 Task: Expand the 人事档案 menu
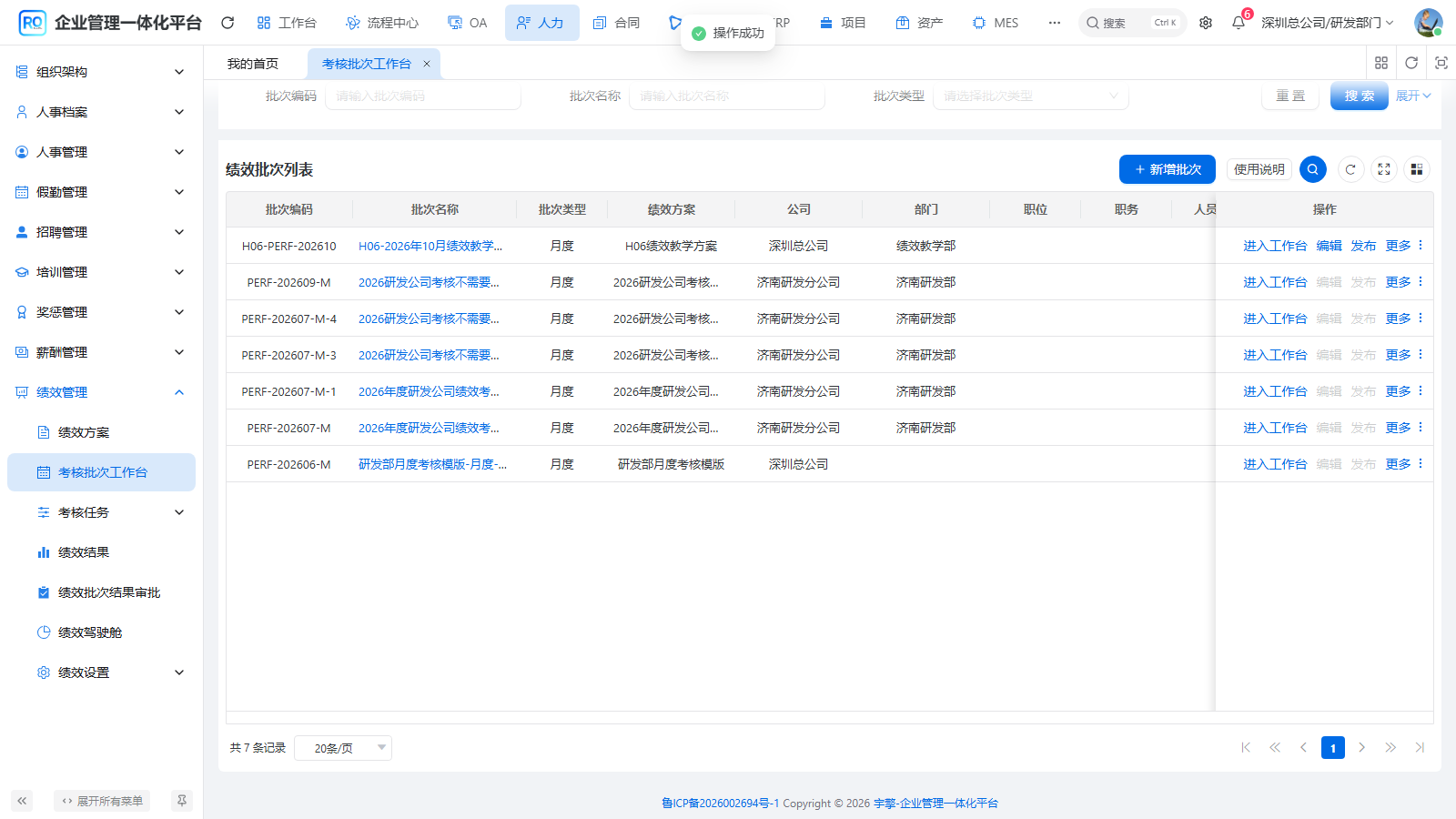101,112
